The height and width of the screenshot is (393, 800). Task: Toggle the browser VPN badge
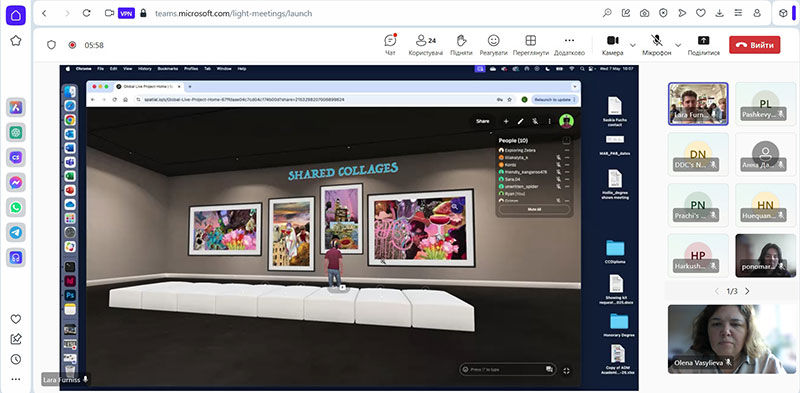[x=126, y=13]
